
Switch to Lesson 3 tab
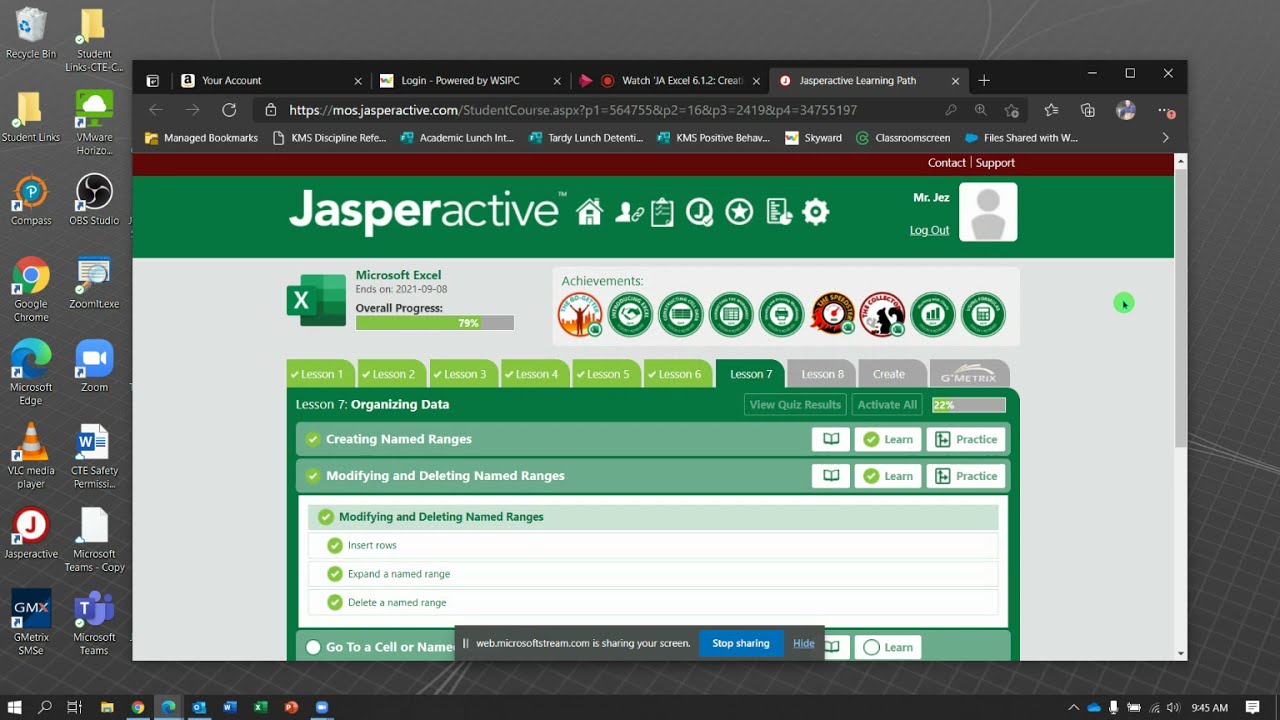pyautogui.click(x=463, y=374)
